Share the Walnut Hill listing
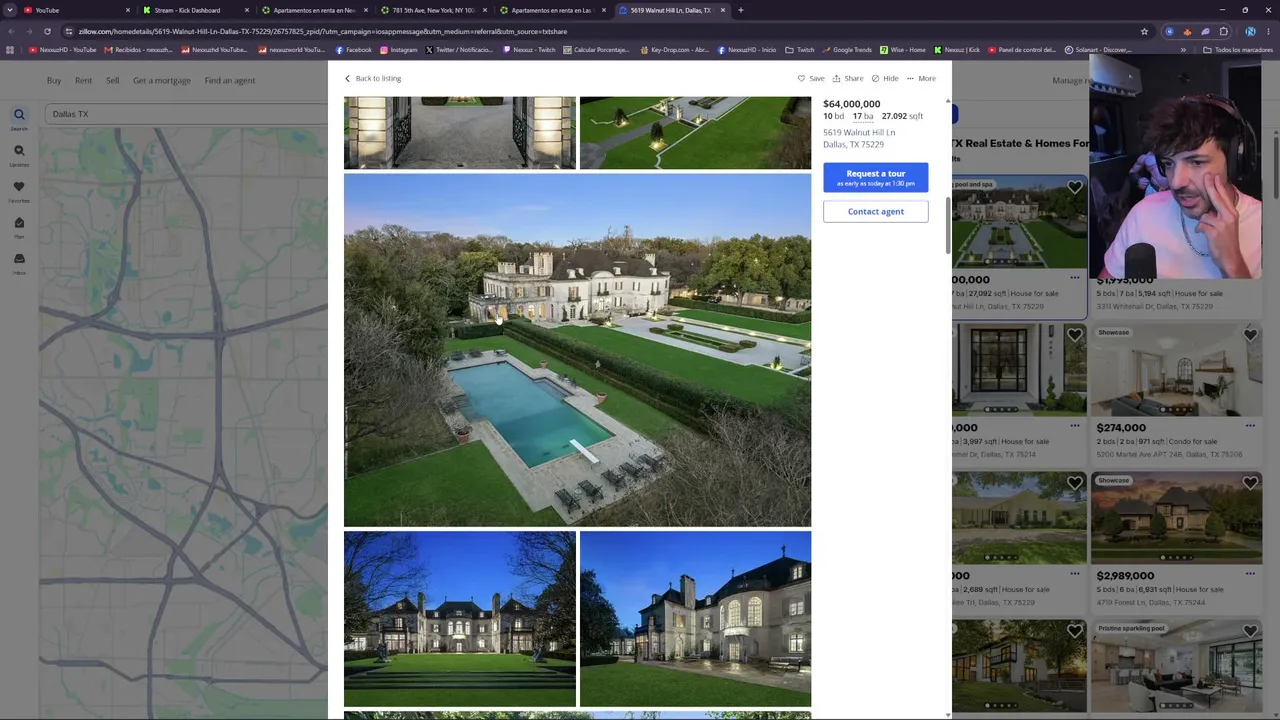The height and width of the screenshot is (720, 1280). 848,78
